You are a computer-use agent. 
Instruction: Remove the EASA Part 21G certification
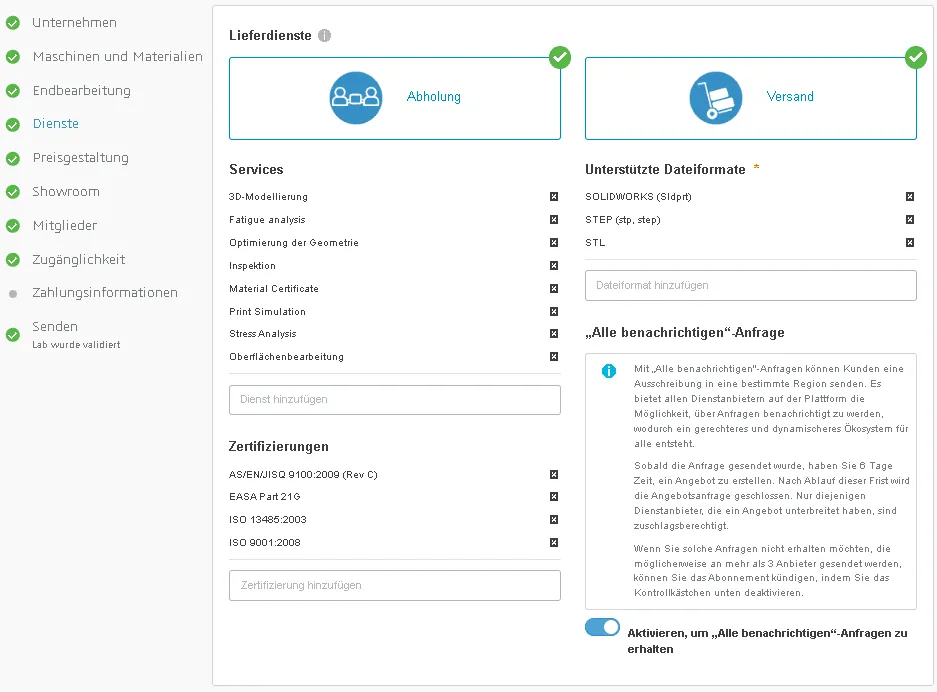pyautogui.click(x=553, y=496)
